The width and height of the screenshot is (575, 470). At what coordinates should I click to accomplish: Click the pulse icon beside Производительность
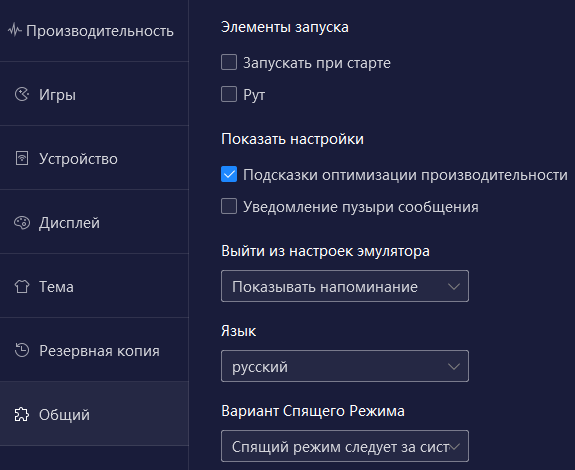[15, 30]
